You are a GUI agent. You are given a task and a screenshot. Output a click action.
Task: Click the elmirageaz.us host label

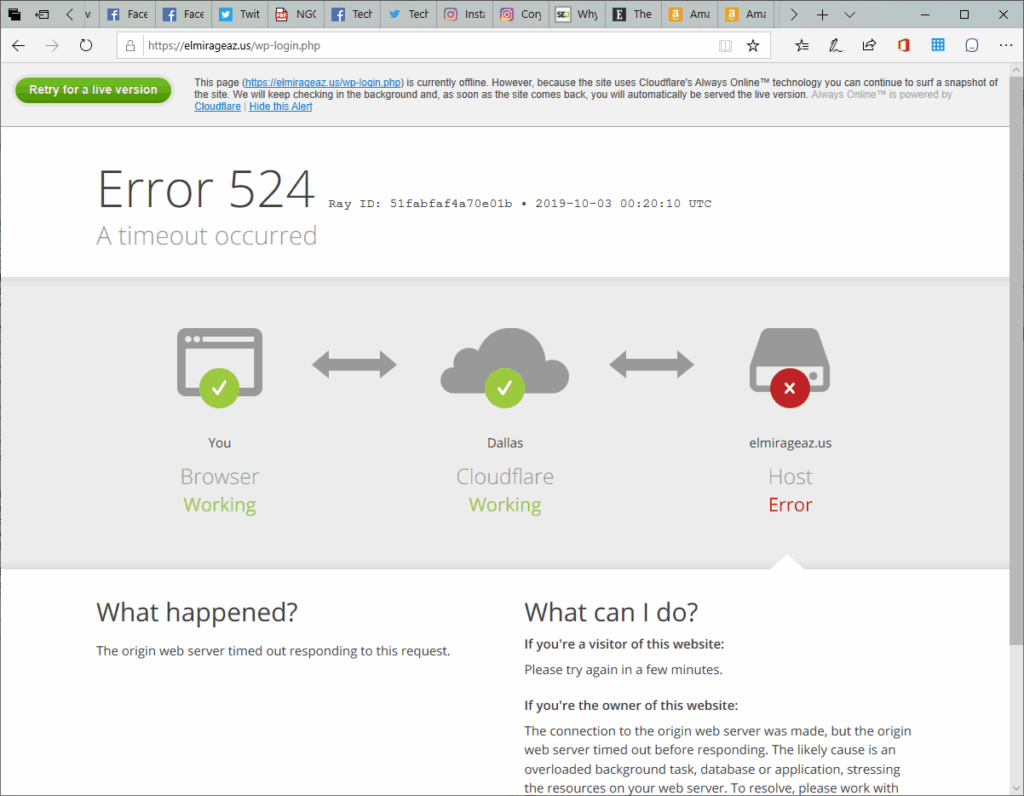tap(790, 443)
